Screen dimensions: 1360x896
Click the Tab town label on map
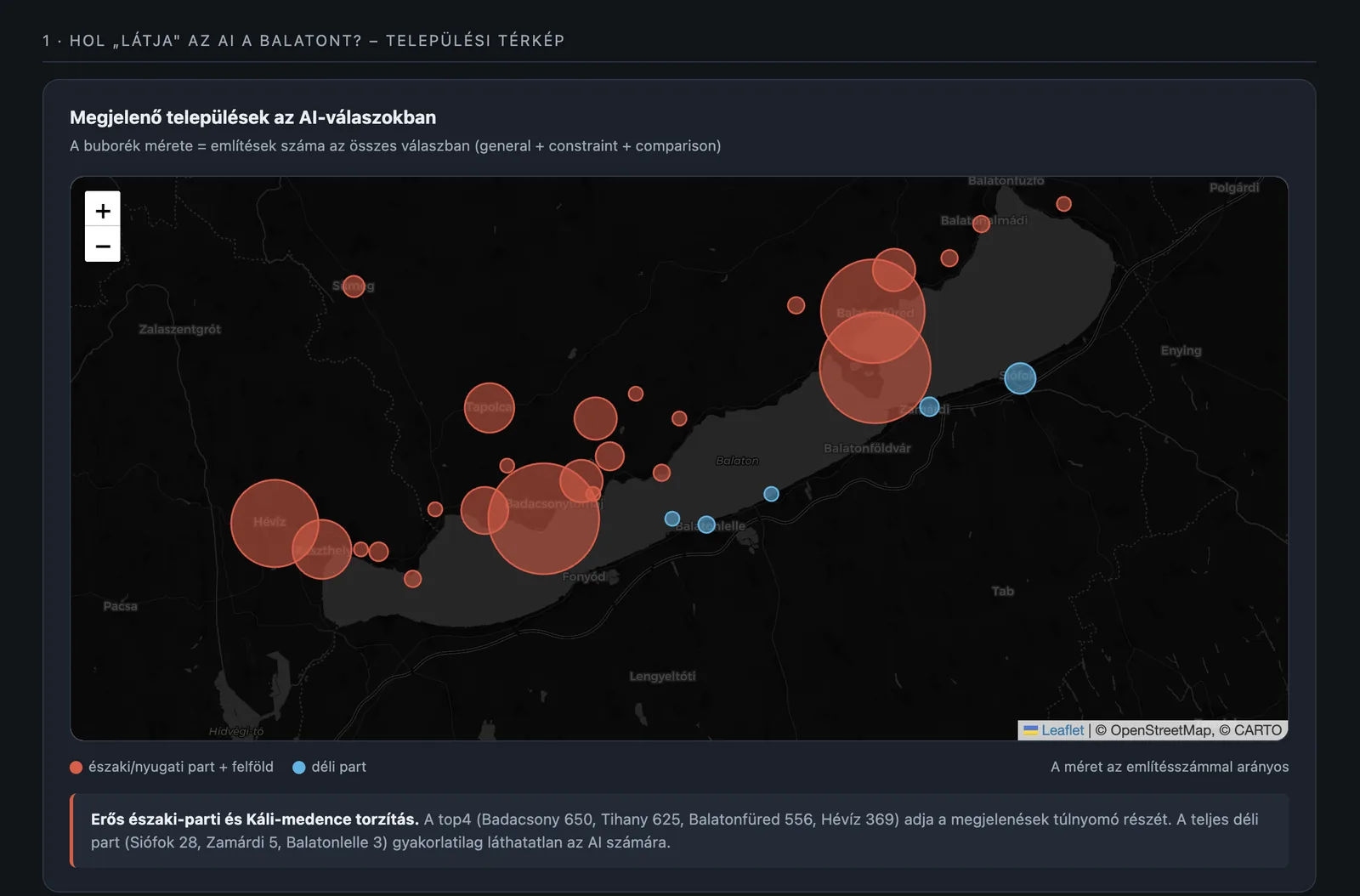tap(1003, 591)
